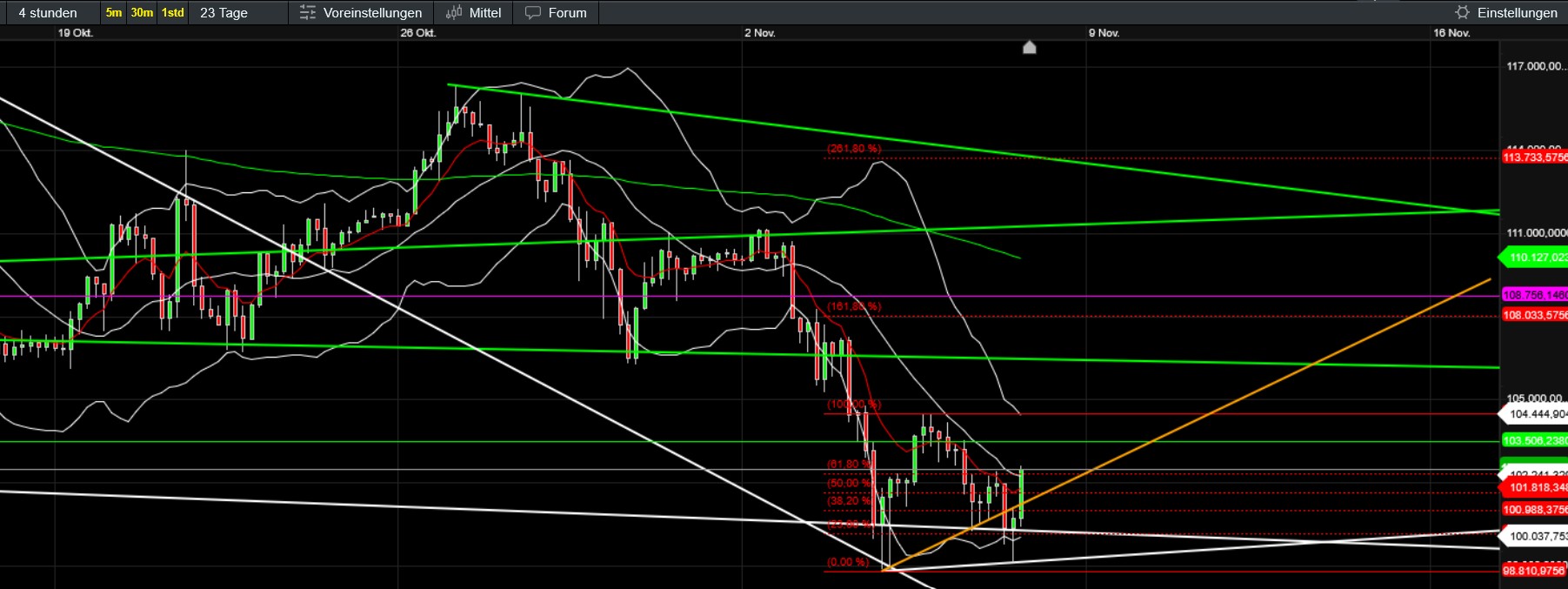This screenshot has width=1568, height=589.
Task: Switch to the 30m quick timeframe
Action: coord(142,13)
